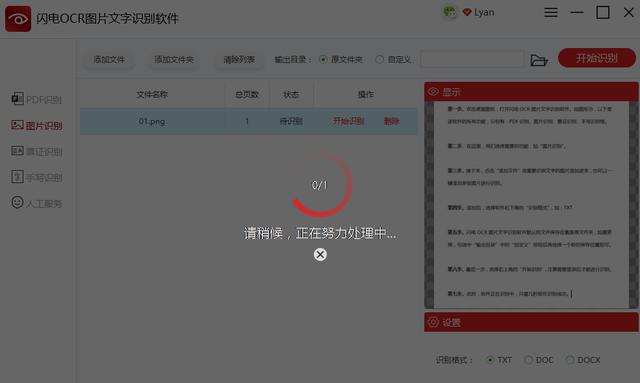Image resolution: width=640 pixels, height=383 pixels.
Task: Click the 总页数 column header
Action: click(x=247, y=95)
